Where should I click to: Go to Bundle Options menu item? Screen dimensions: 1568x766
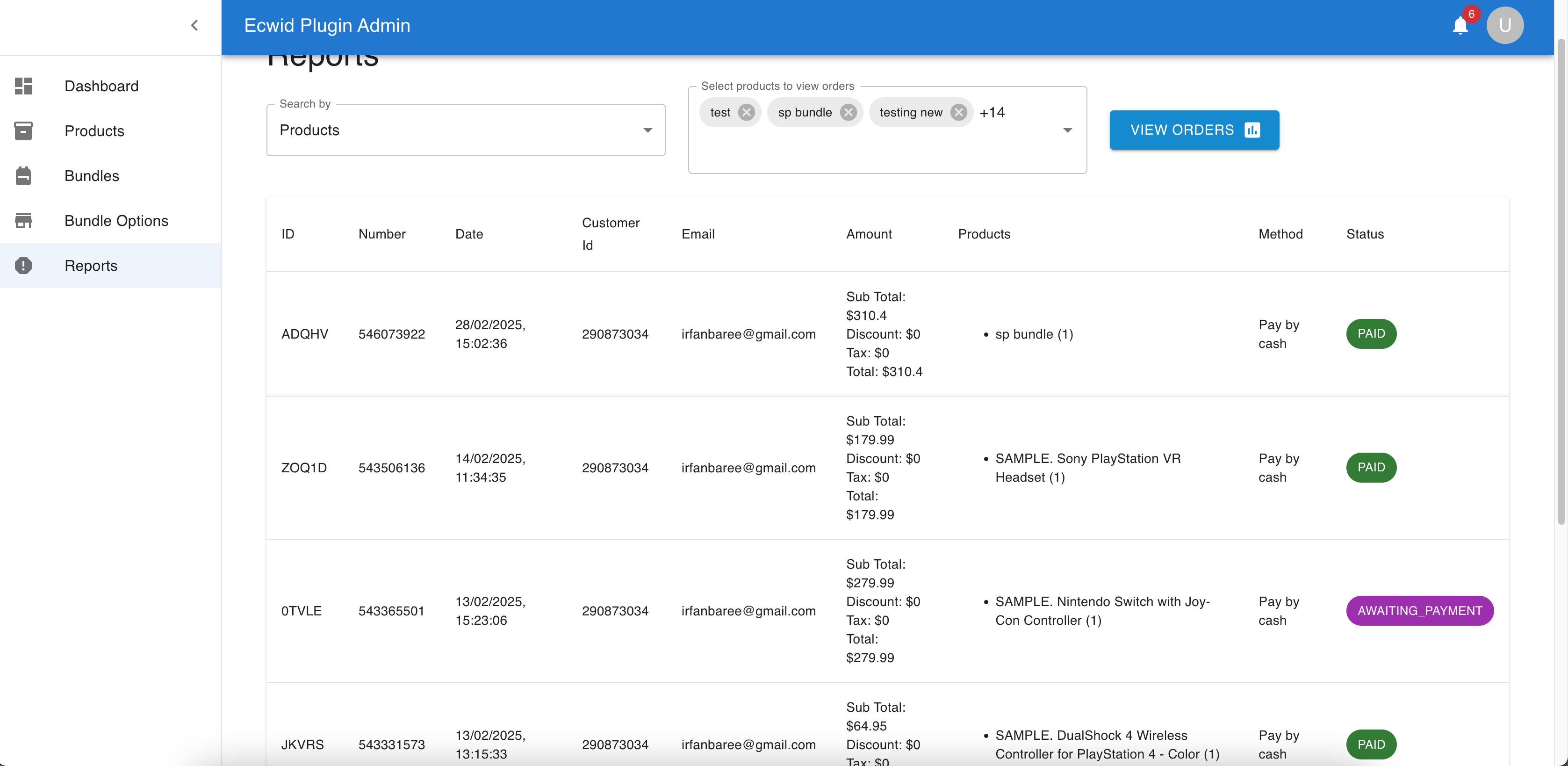(x=116, y=220)
